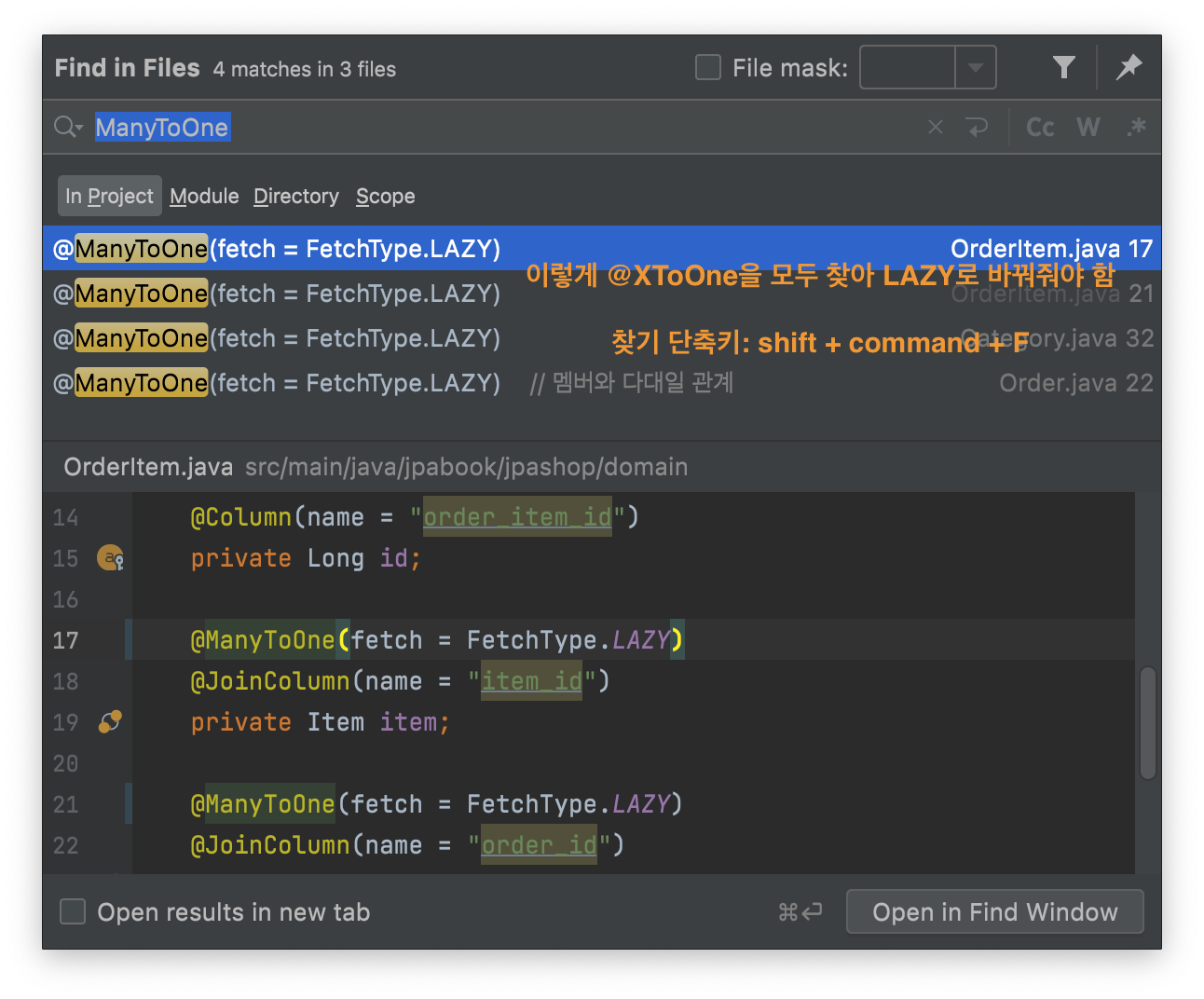Switch to the Scope tab
The width and height of the screenshot is (1204, 999).
(x=386, y=197)
